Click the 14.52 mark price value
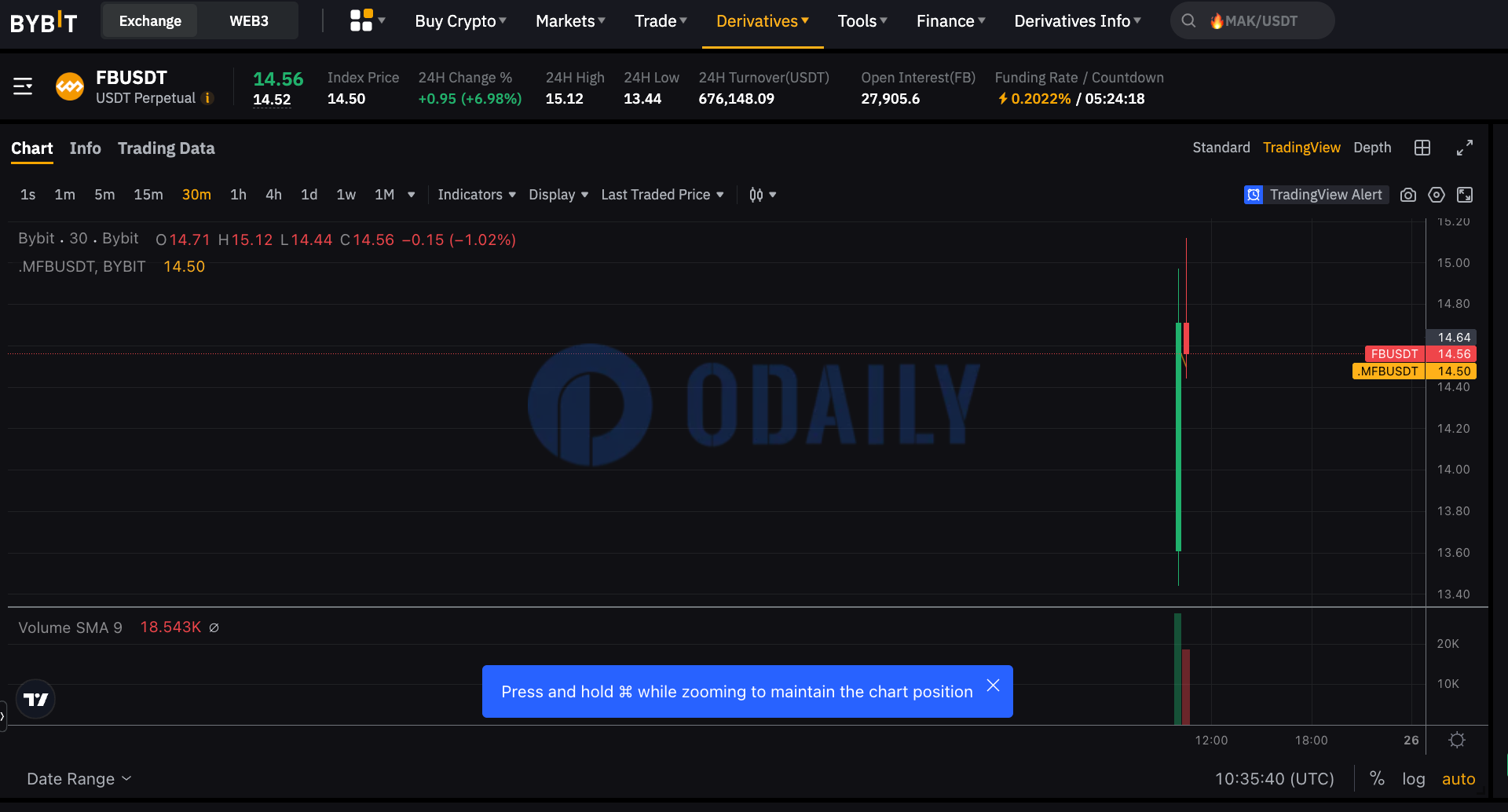This screenshot has height=812, width=1508. point(272,100)
